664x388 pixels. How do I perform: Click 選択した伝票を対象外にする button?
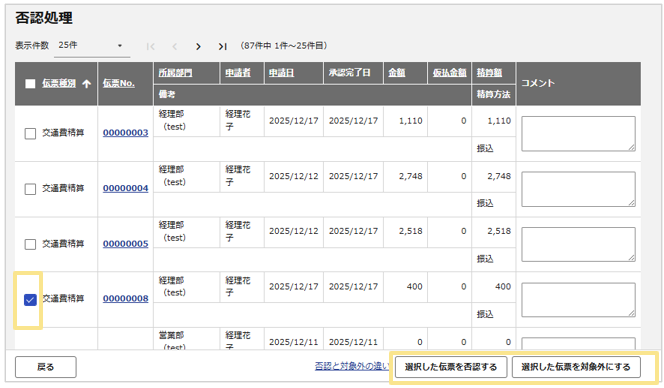pyautogui.click(x=576, y=367)
